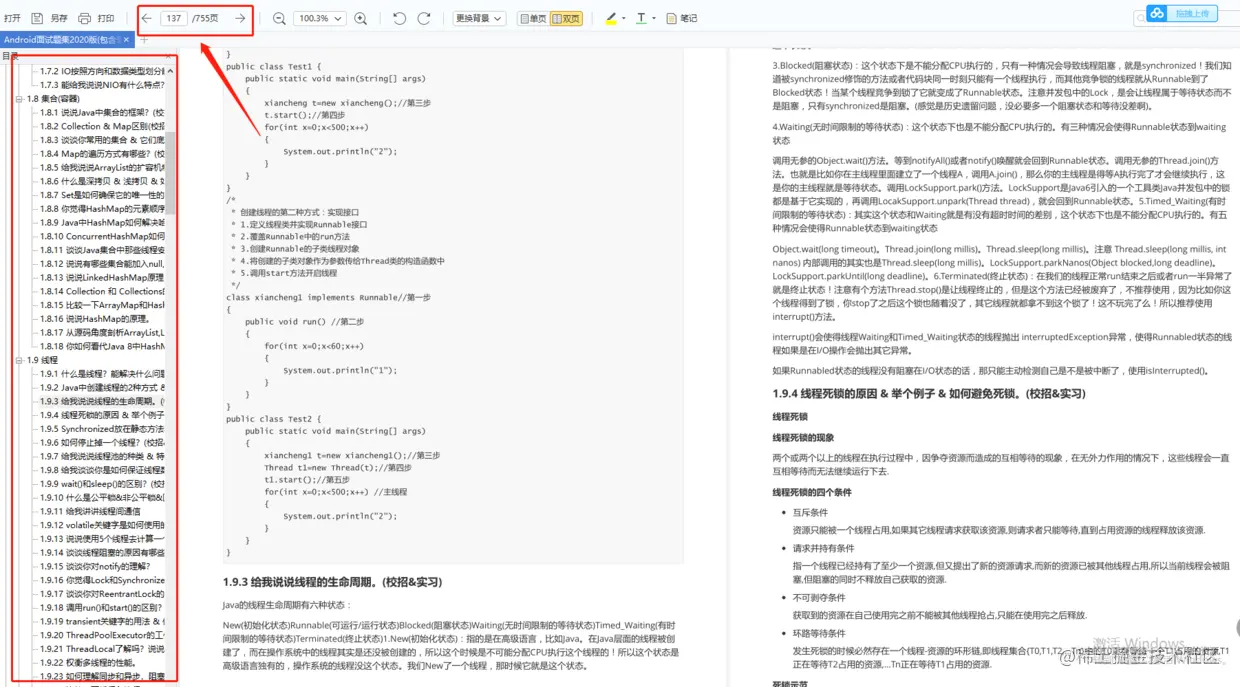Open outline item 1.8.14 Collection 和 Collections

coord(102,291)
